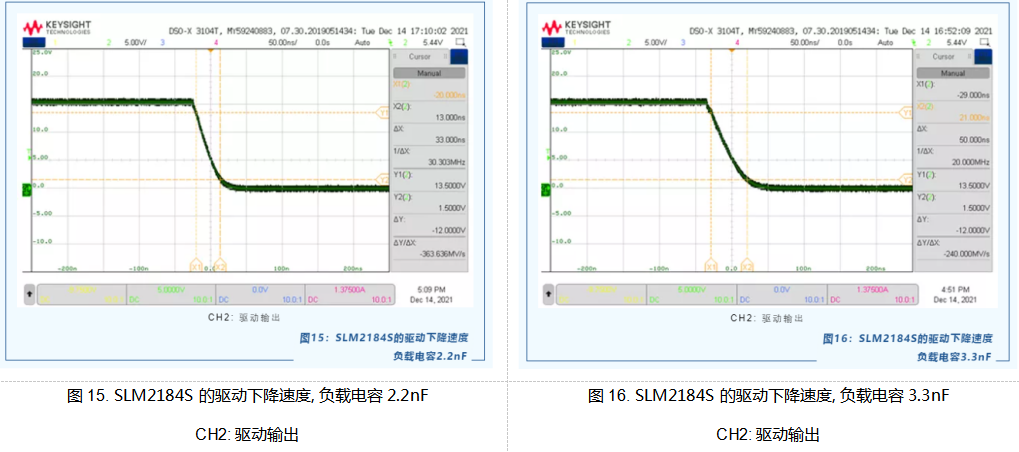The height and width of the screenshot is (452, 1019).
Task: Toggle channel 4 label in Figure 15 header
Action: (x=216, y=42)
